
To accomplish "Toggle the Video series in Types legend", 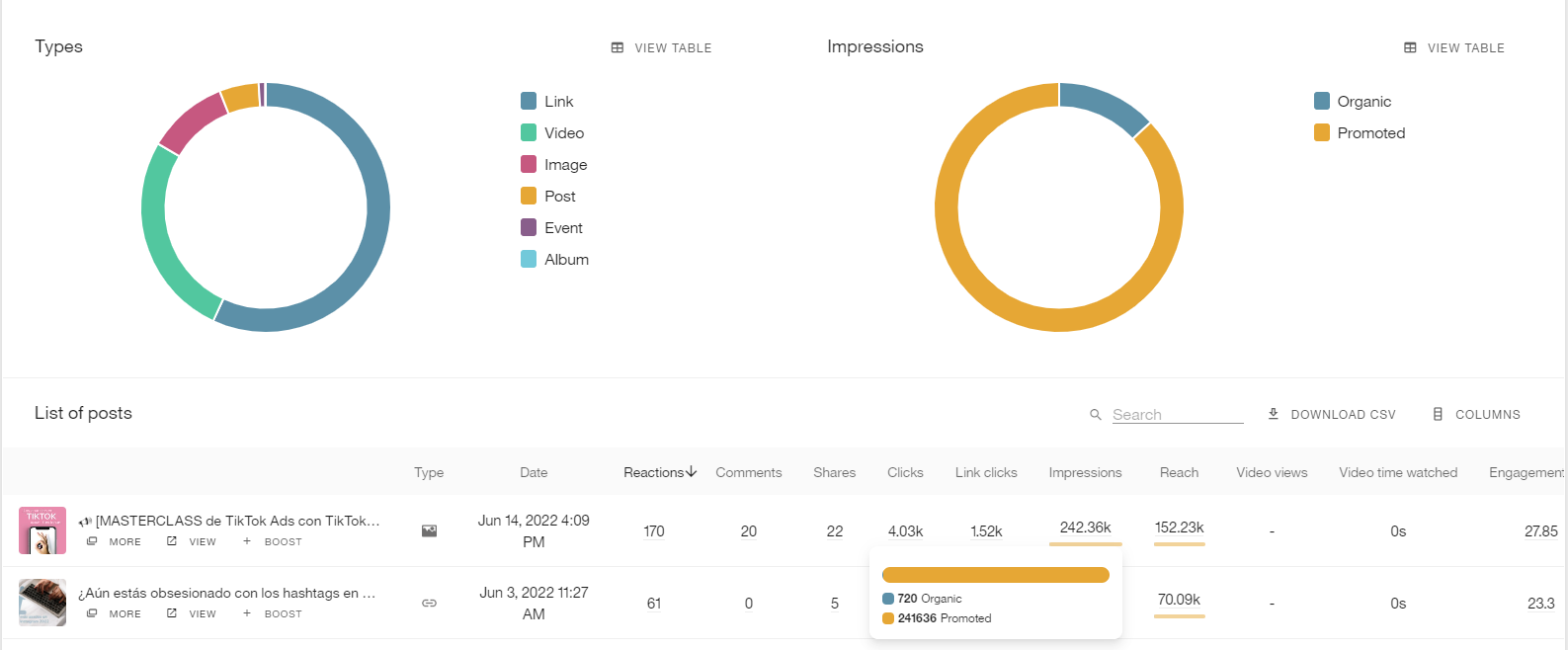I will pyautogui.click(x=529, y=132).
